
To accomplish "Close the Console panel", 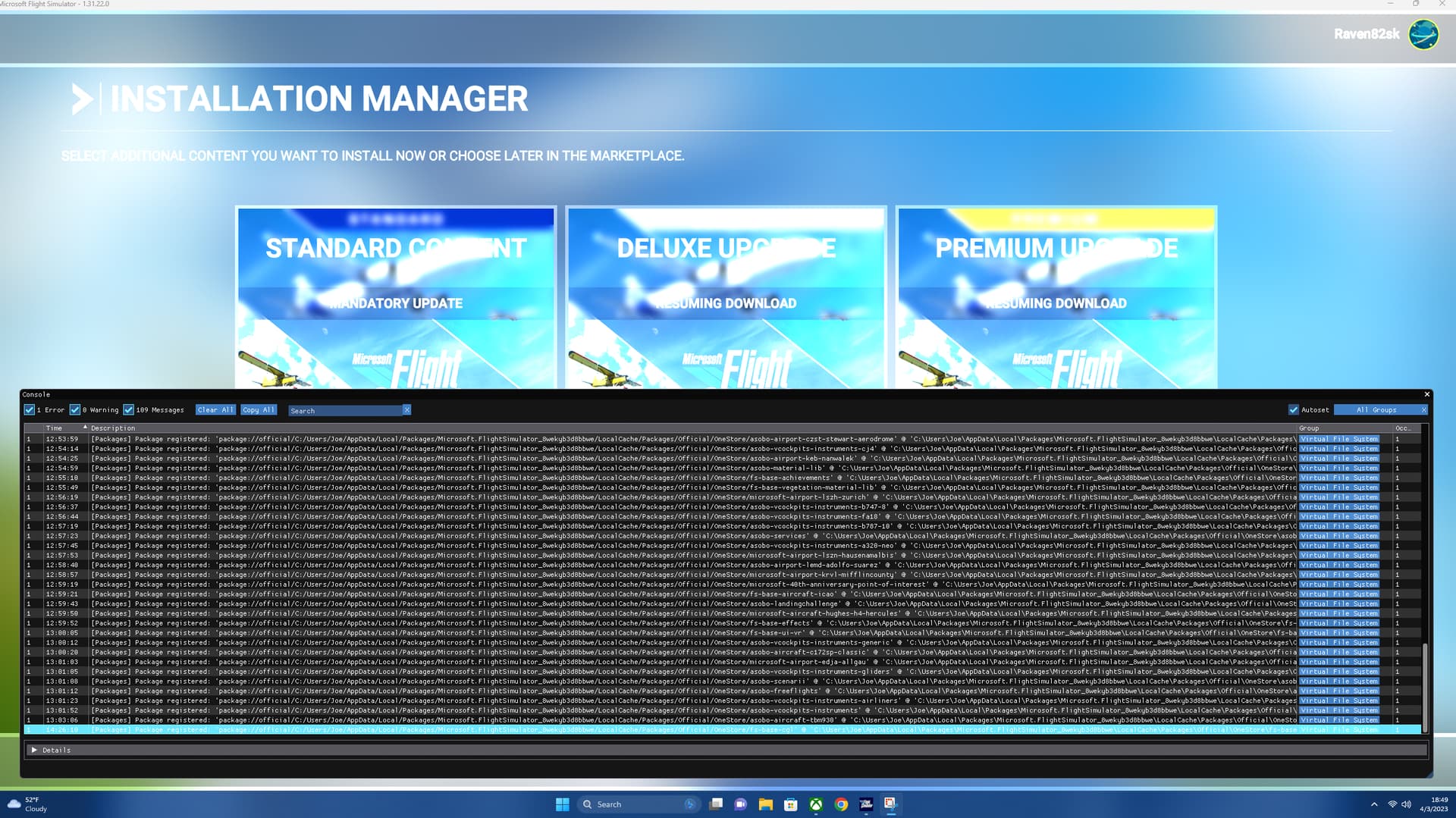I will coord(1426,394).
